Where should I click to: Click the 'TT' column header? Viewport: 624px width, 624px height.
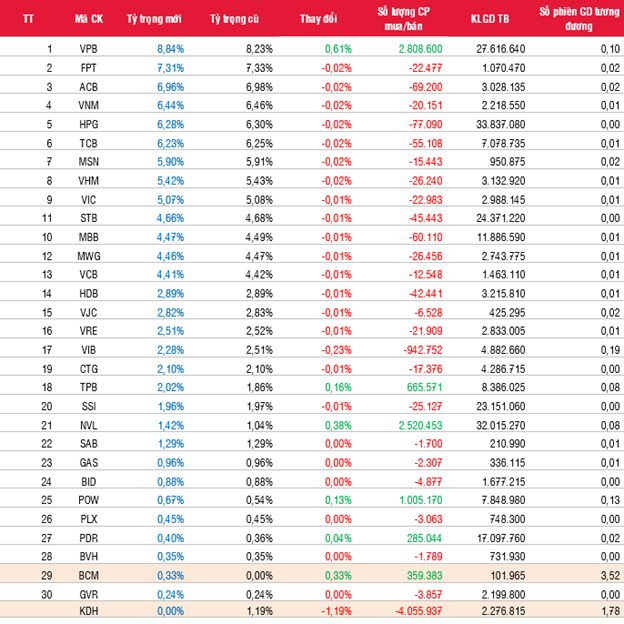[28, 19]
